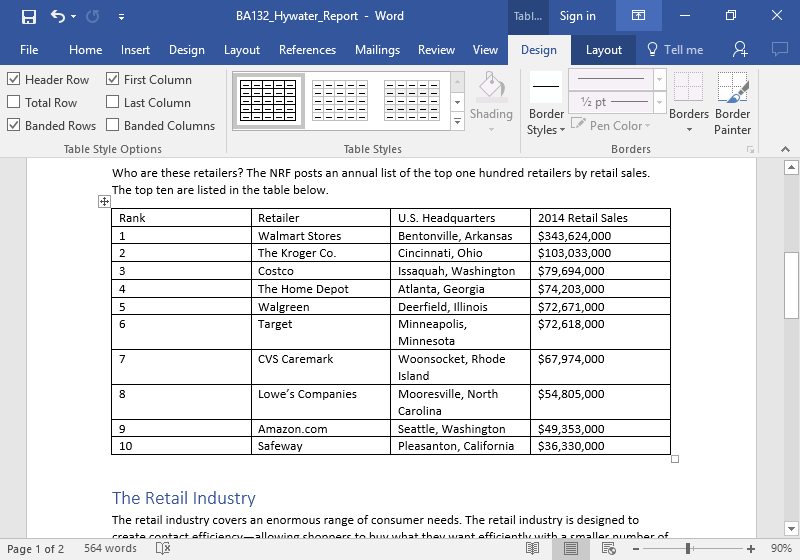Click the Share person icon
800x560 pixels.
(740, 49)
